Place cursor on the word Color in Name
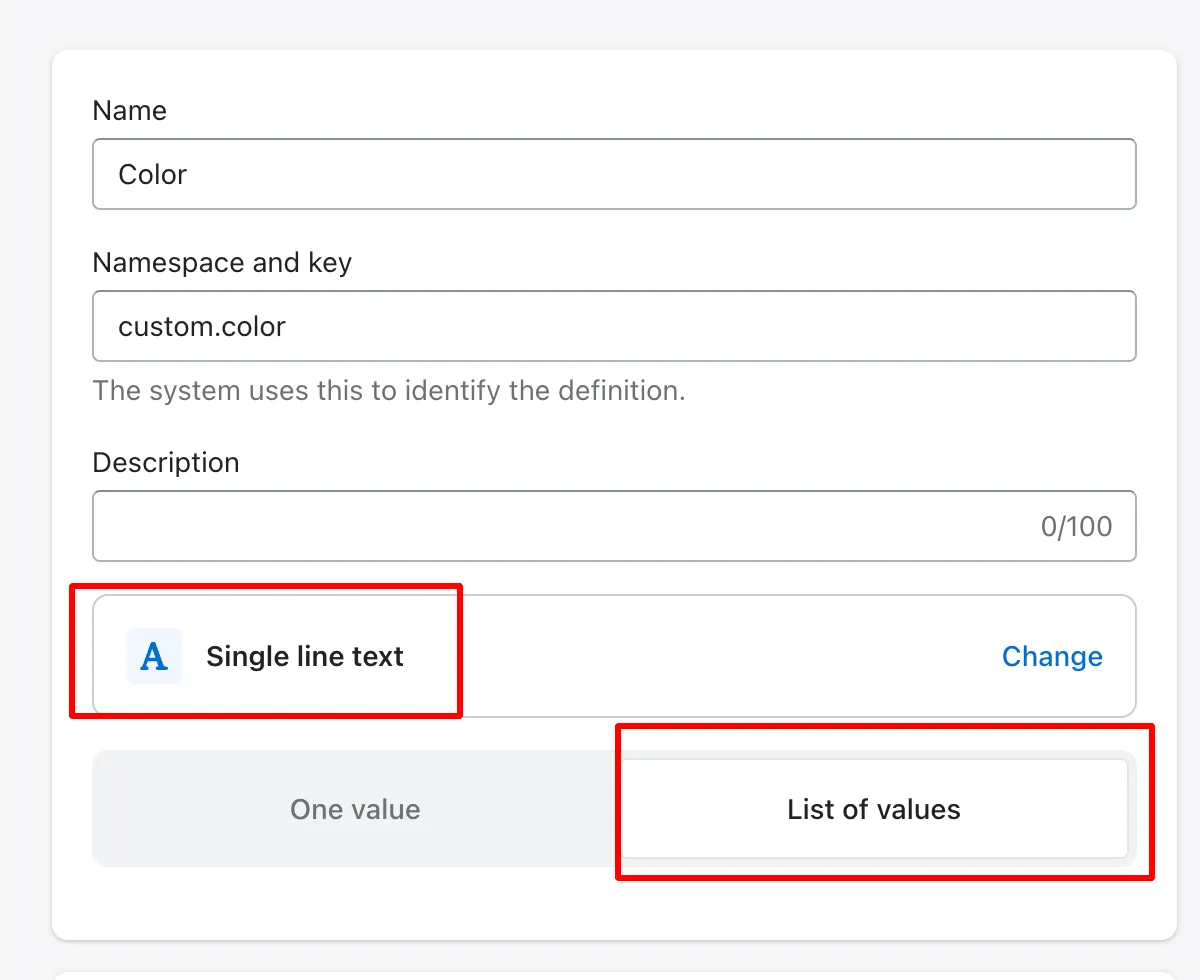Viewport: 1200px width, 980px height. [x=153, y=174]
